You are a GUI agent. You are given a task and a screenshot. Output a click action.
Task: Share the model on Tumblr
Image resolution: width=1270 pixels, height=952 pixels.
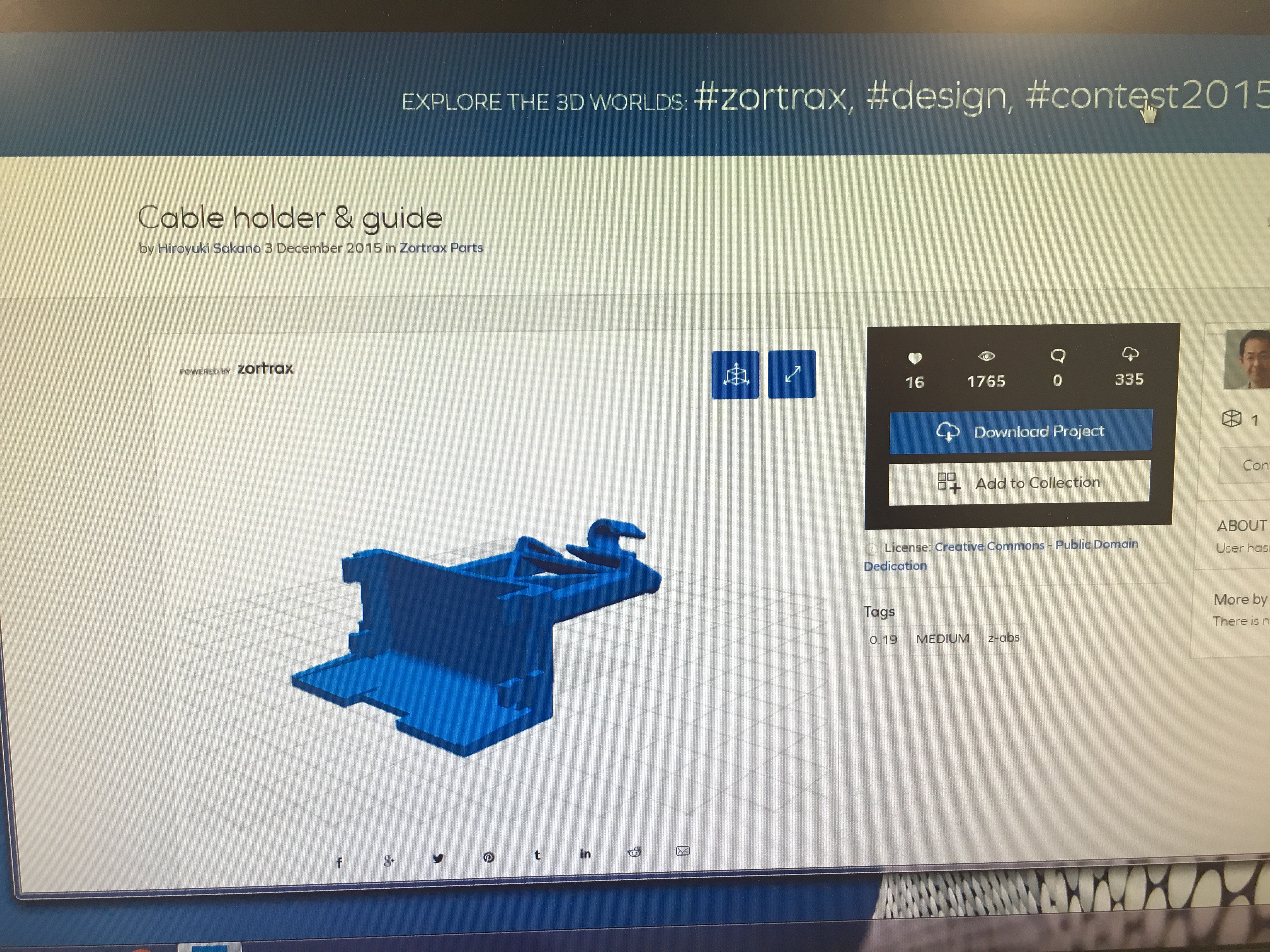pos(537,856)
